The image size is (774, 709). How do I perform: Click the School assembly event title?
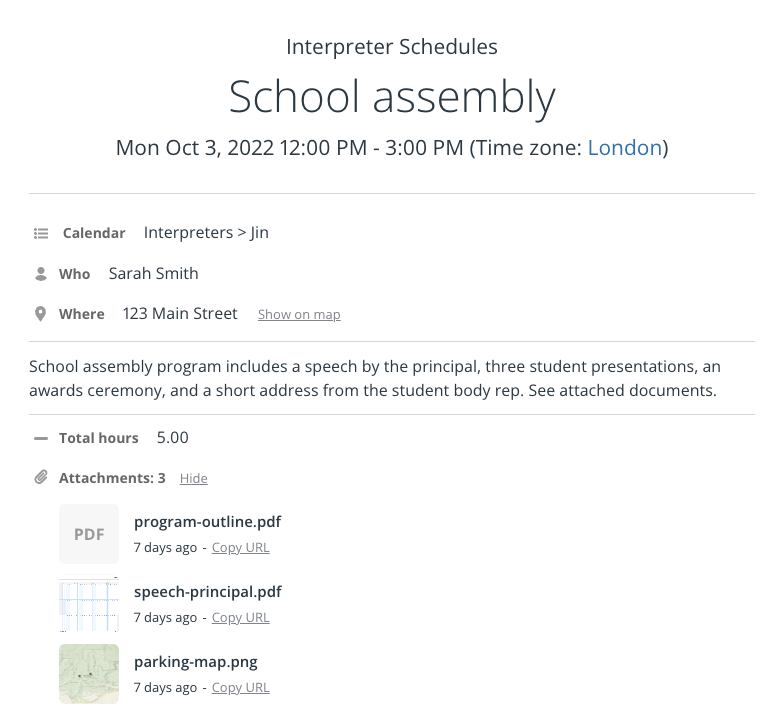pyautogui.click(x=392, y=97)
